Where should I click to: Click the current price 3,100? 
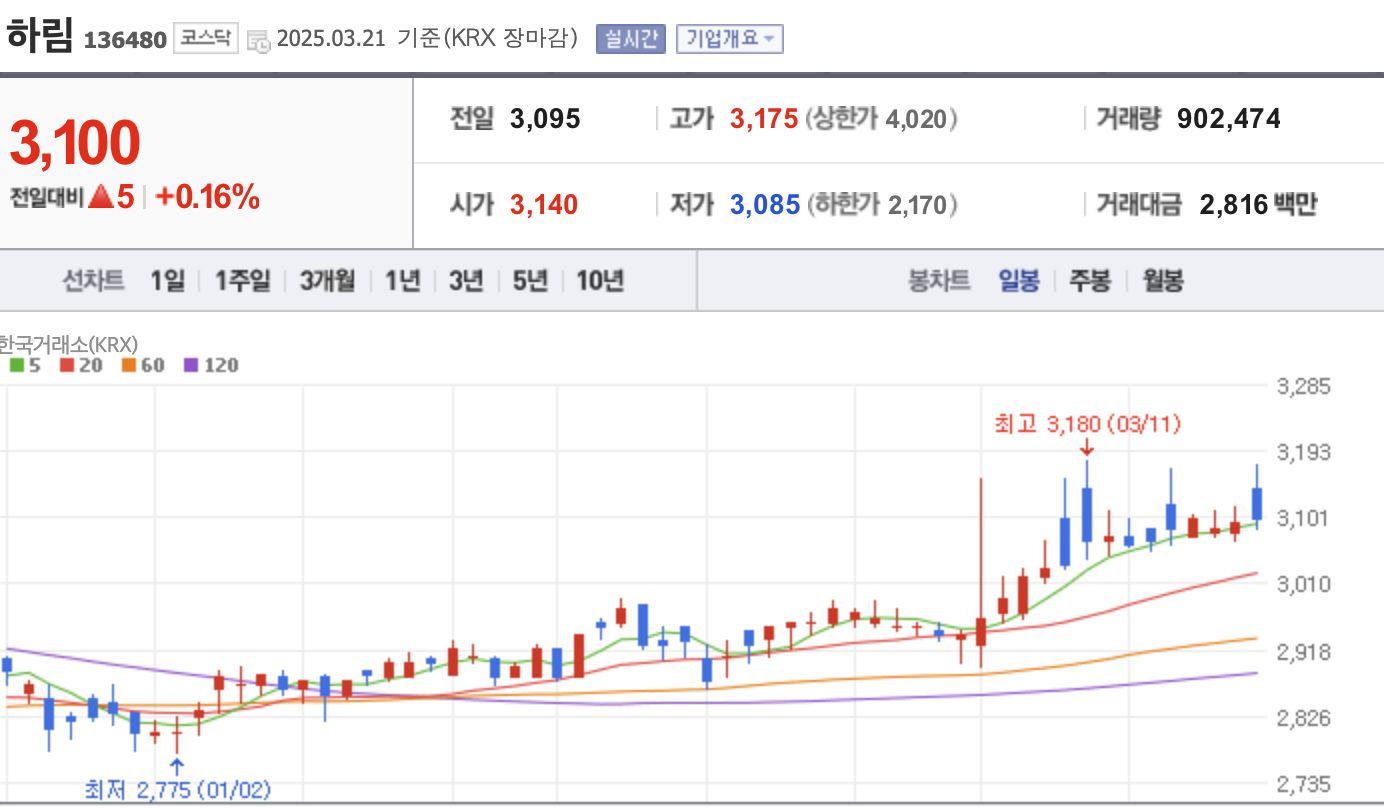75,142
